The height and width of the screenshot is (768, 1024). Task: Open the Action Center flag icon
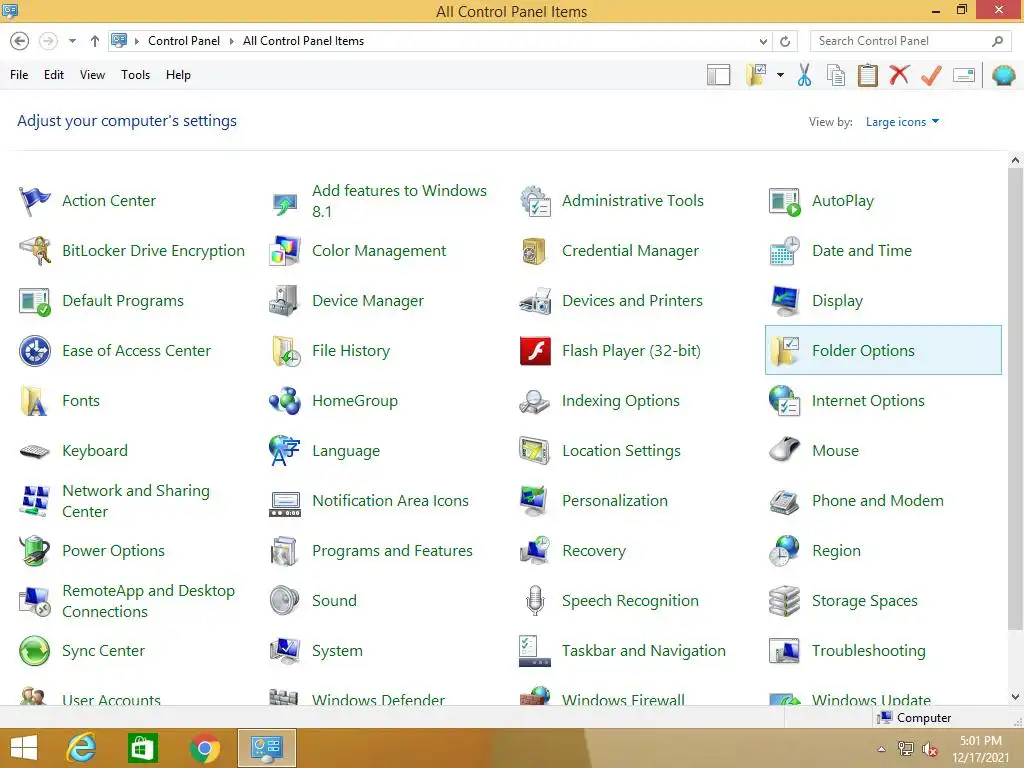coord(34,200)
